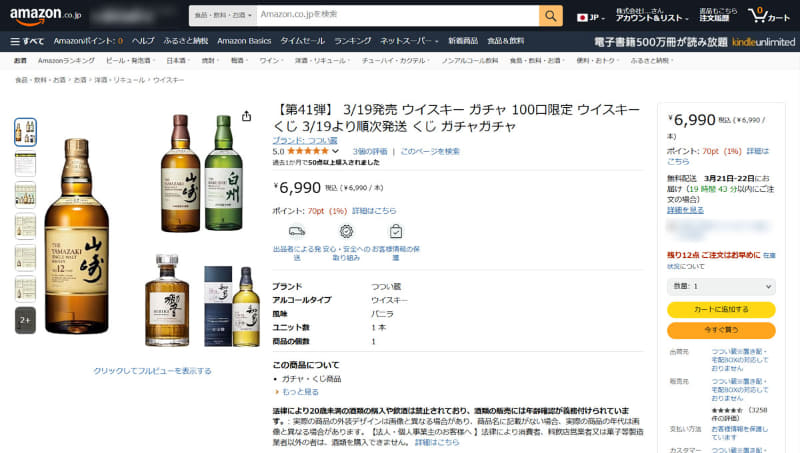The height and width of the screenshot is (453, 800).
Task: Open Amazonポイント in navigation bar
Action: click(x=88, y=41)
